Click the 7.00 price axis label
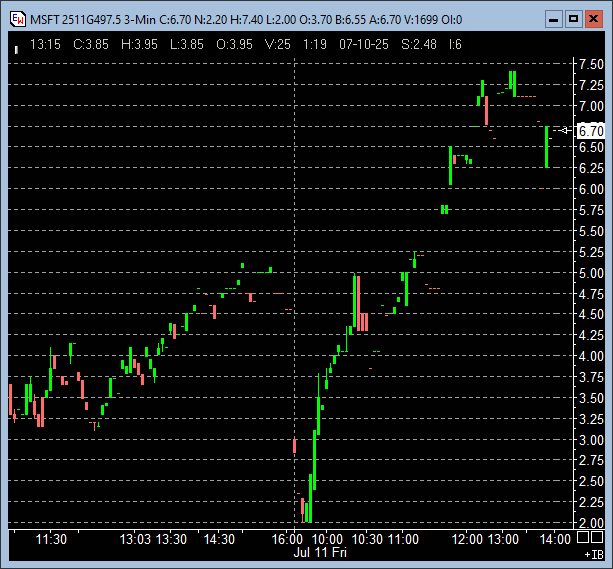Viewport: 613px width, 569px height. click(591, 106)
